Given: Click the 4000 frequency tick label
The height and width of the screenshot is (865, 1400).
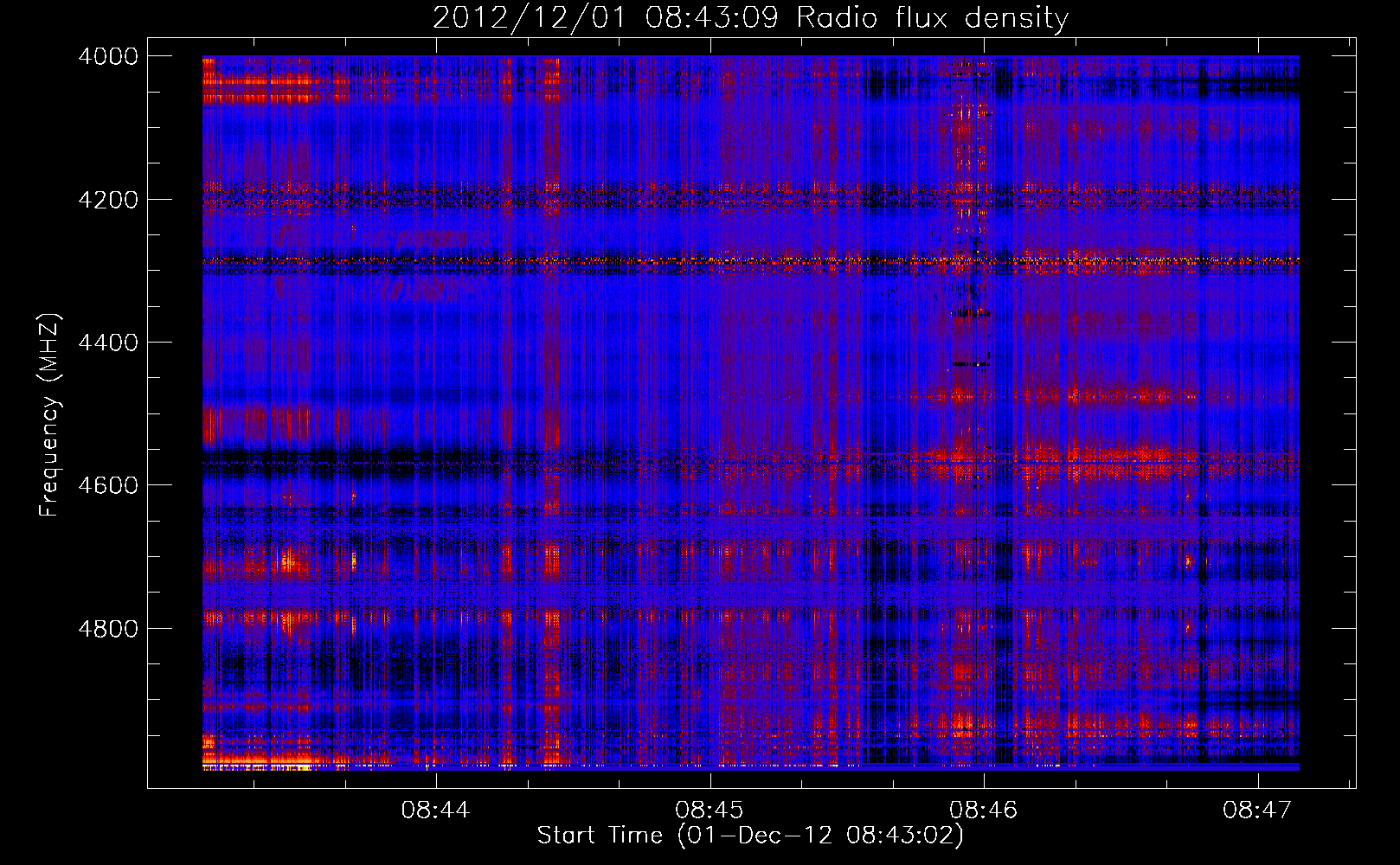Looking at the screenshot, I should click(x=108, y=56).
